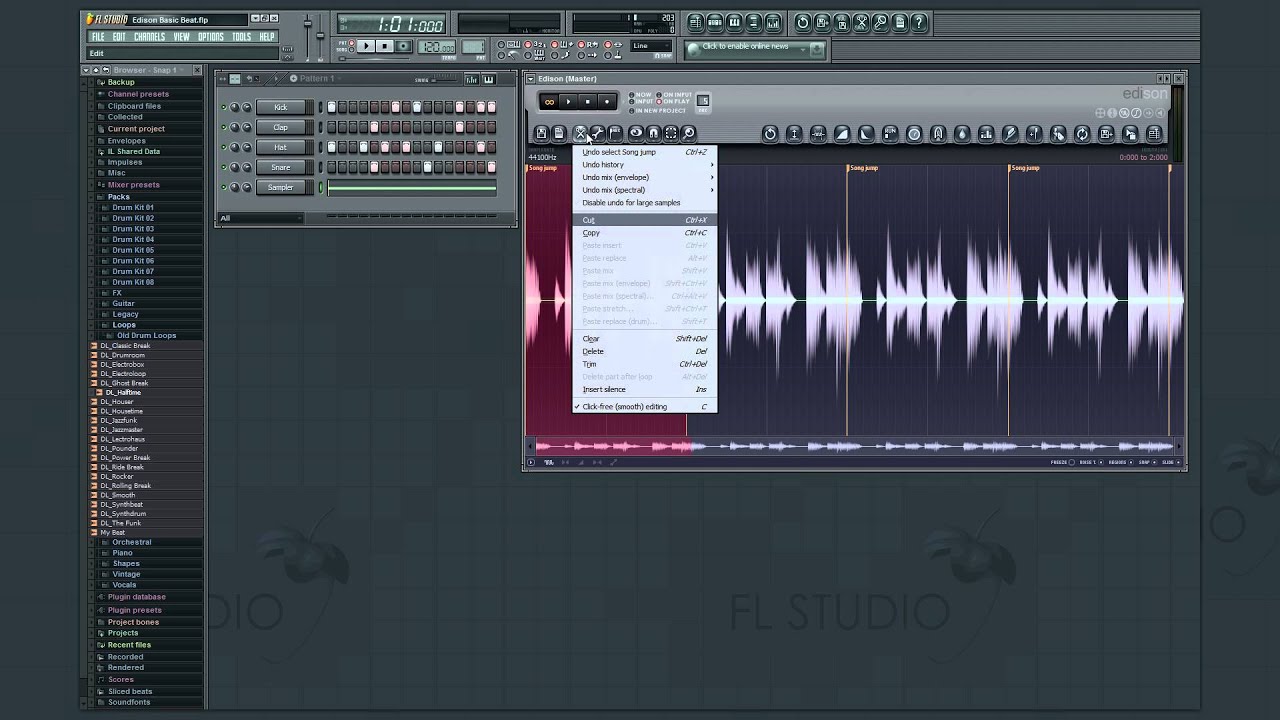The width and height of the screenshot is (1280, 720).
Task: Open the Line snap dropdown in toolbar
Action: tap(652, 46)
